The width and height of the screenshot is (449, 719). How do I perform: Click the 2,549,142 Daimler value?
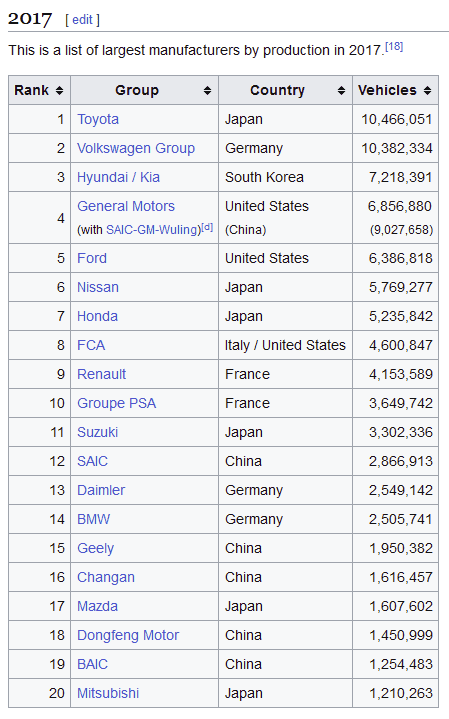coord(400,490)
